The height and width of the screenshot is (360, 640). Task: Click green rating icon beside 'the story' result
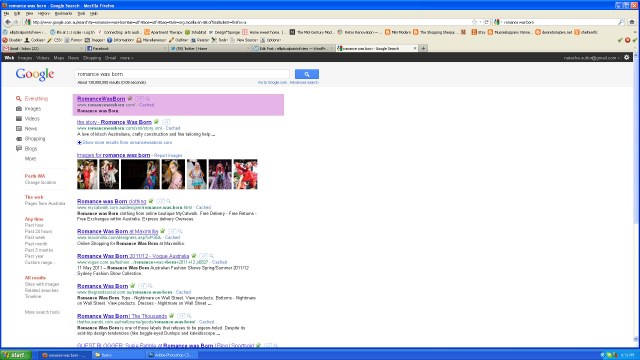pyautogui.click(x=156, y=122)
